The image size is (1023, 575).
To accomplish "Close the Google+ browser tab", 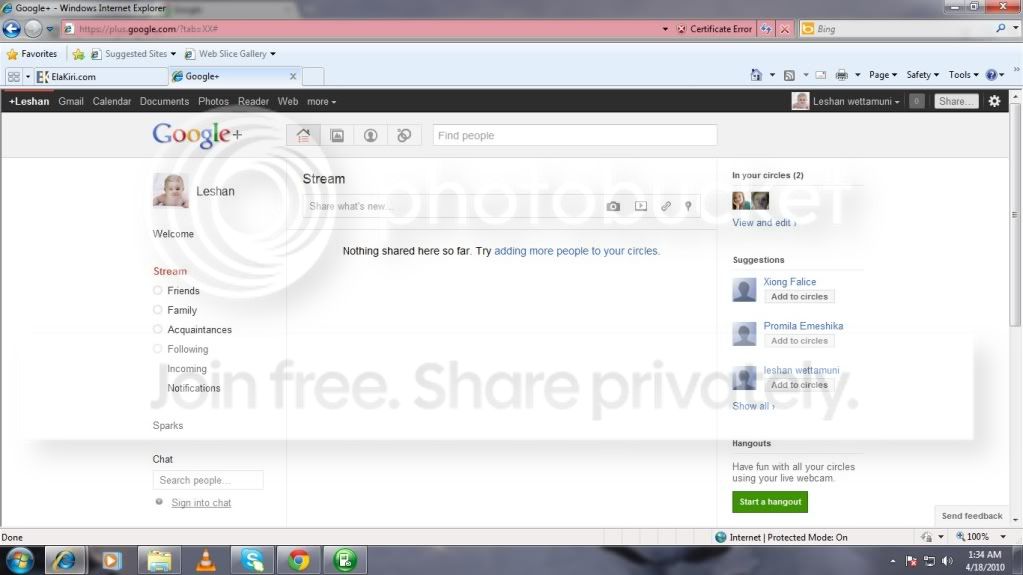I will (x=293, y=76).
